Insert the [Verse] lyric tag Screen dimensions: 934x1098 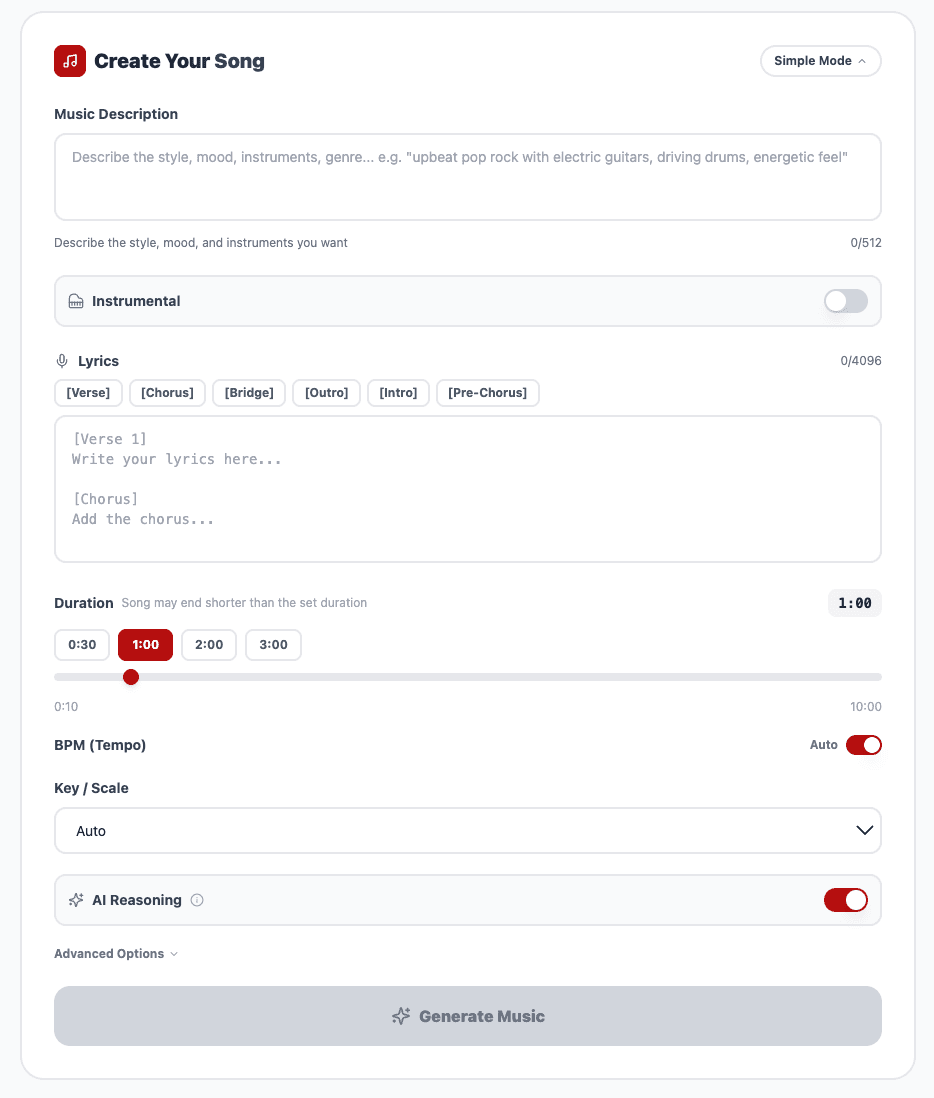click(x=88, y=393)
